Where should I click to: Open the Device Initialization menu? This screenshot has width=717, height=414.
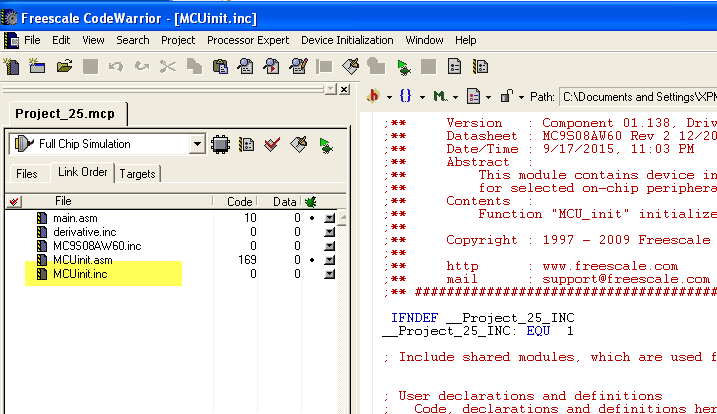point(347,40)
